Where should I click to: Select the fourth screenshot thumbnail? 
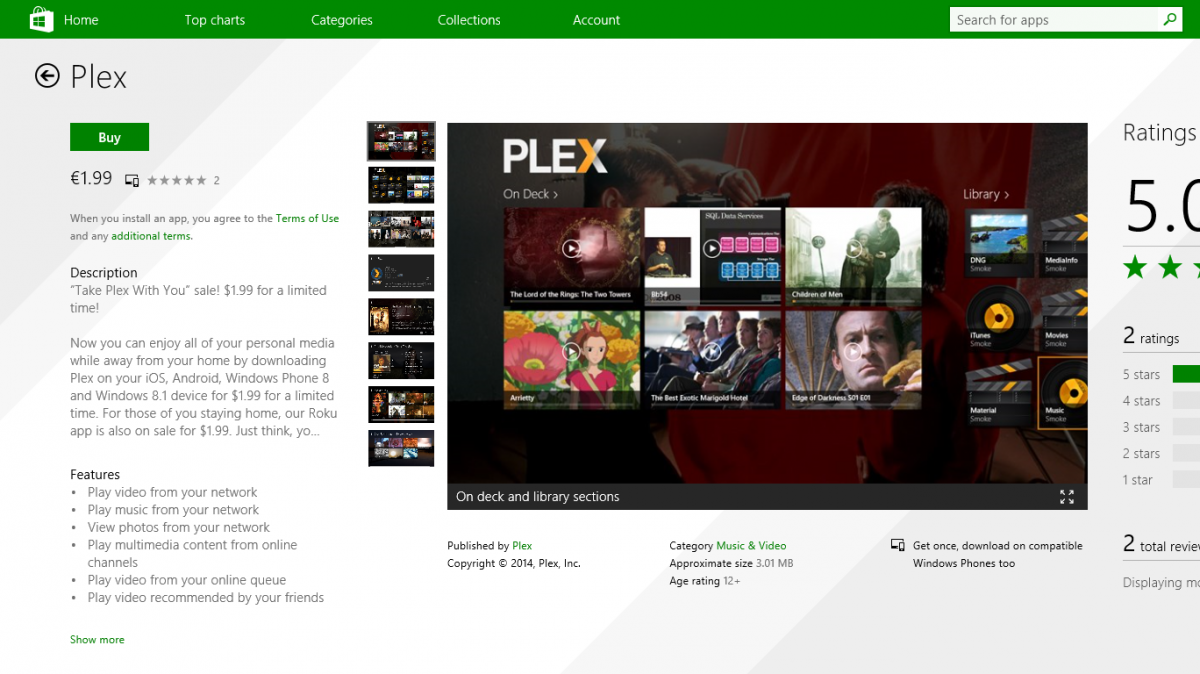(x=401, y=273)
